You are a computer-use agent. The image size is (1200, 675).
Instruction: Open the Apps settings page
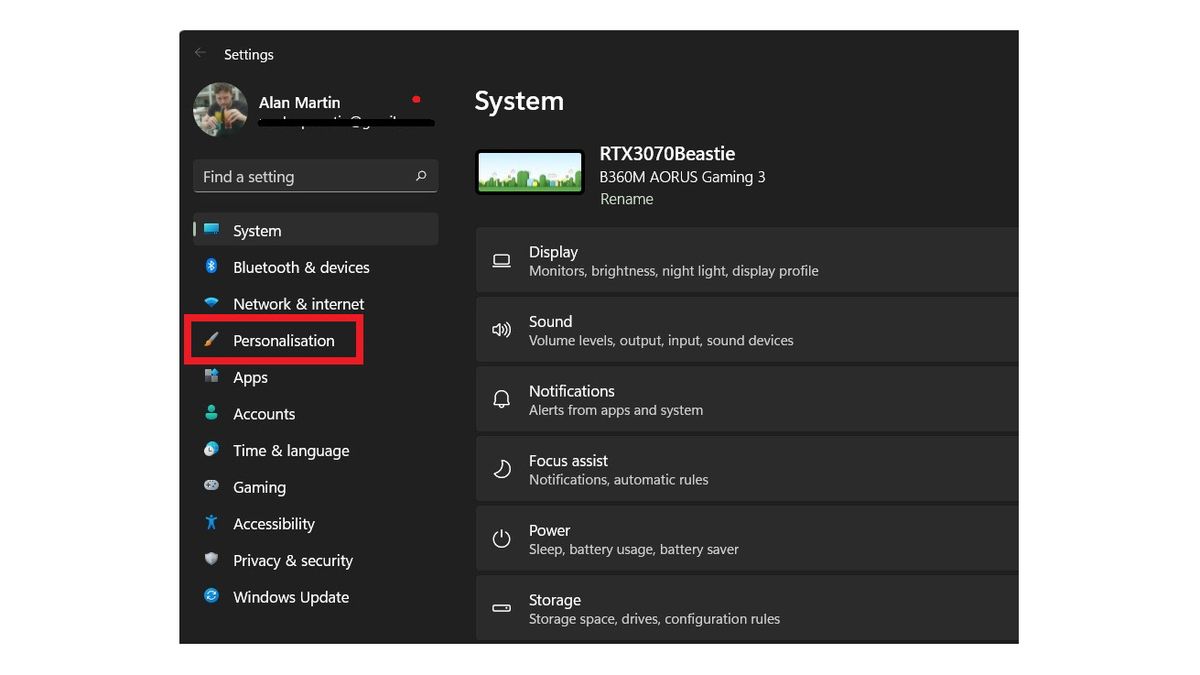coord(249,377)
